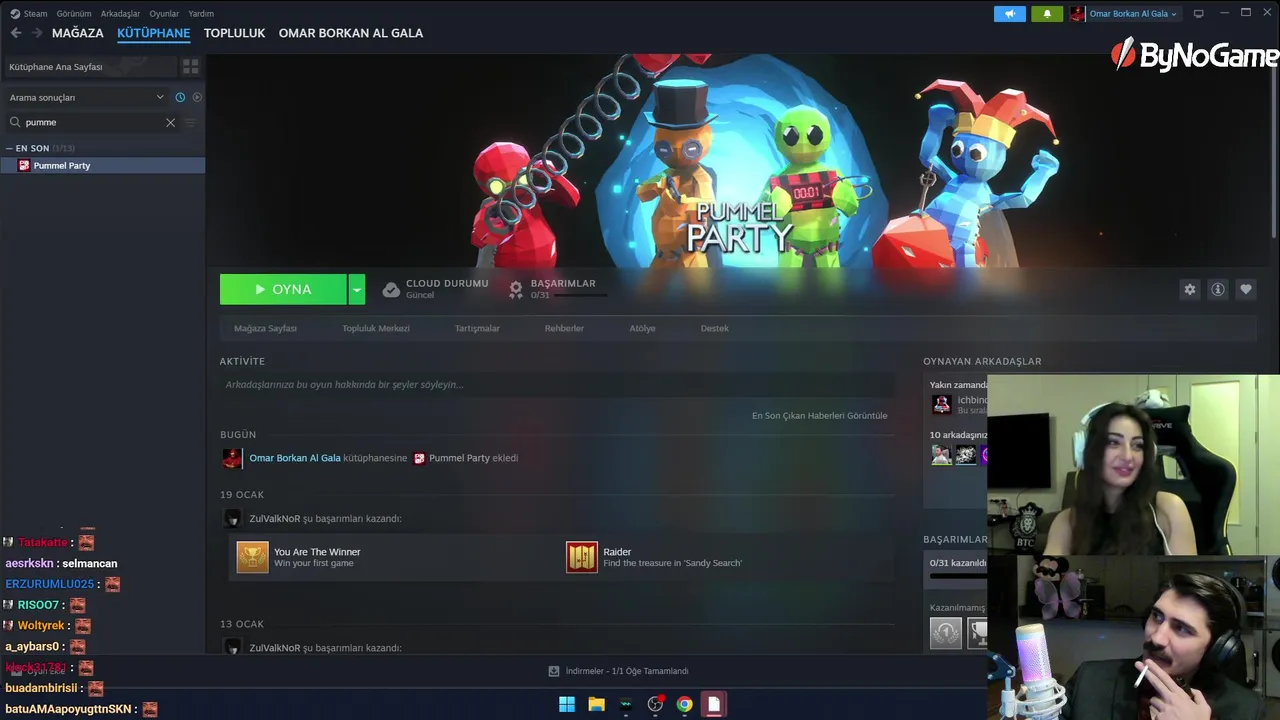Toggle sort by recent activity clock icon
This screenshot has width=1280, height=720.
(x=180, y=97)
